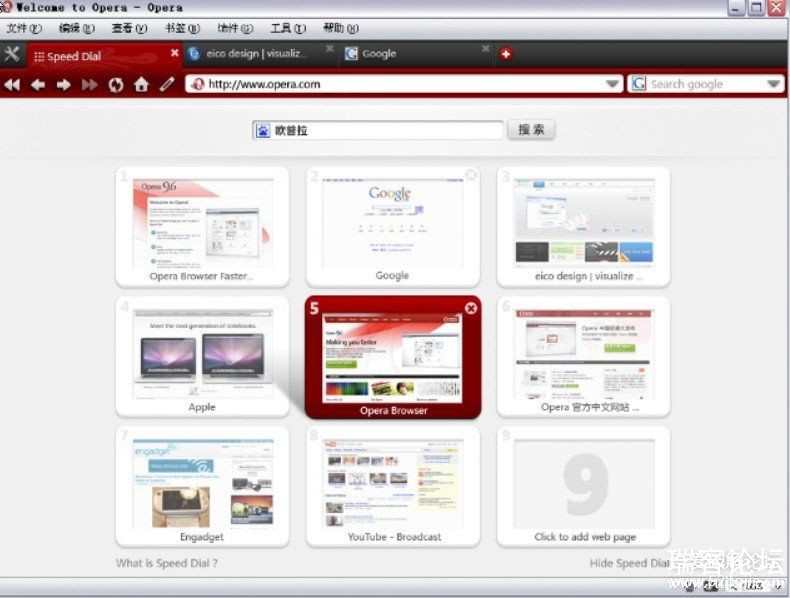Viewport: 790px width, 598px height.
Task: Go forward with the right arrow button
Action: click(x=63, y=84)
